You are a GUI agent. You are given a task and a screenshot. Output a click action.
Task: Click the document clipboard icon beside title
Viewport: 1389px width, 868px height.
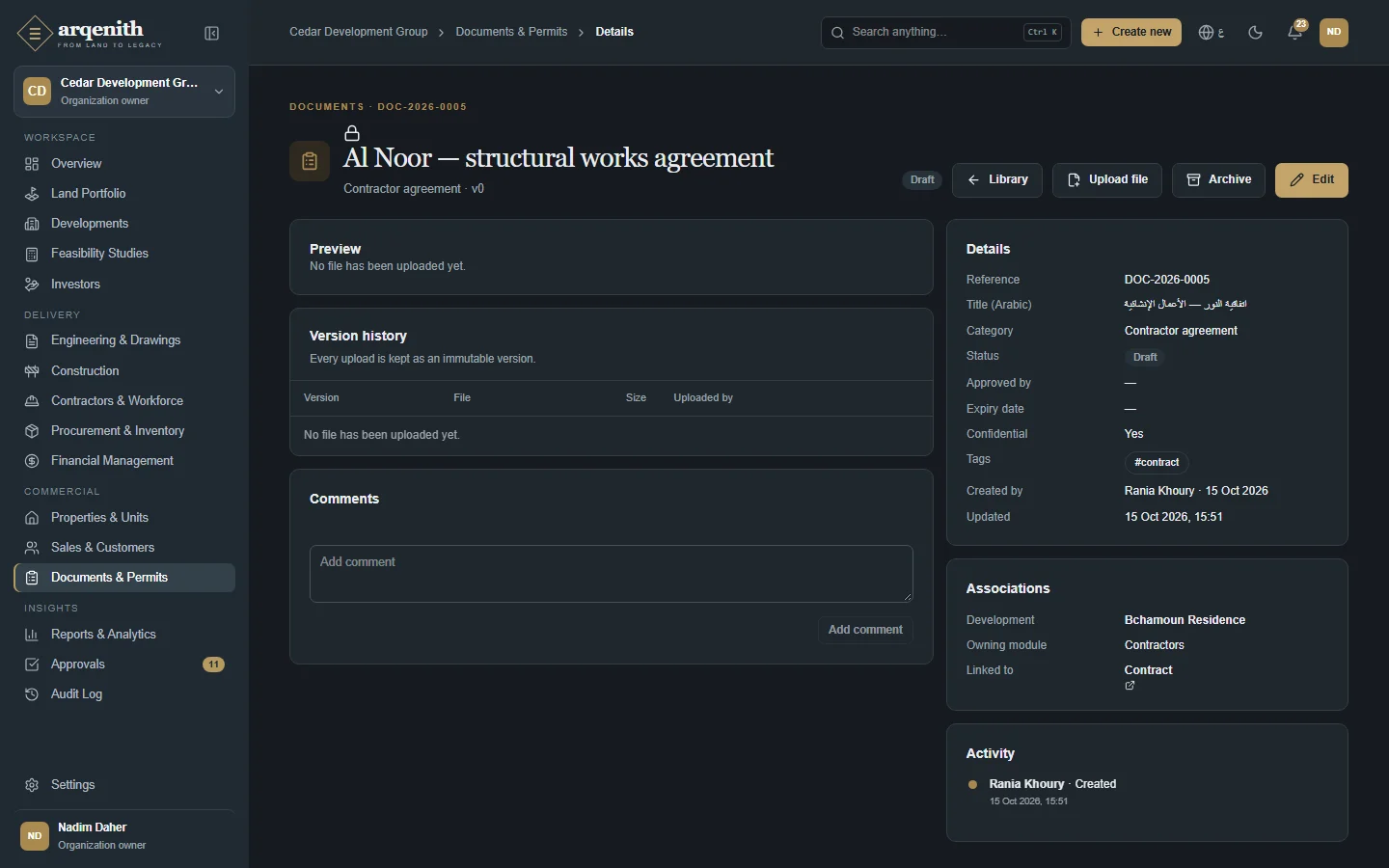(310, 161)
